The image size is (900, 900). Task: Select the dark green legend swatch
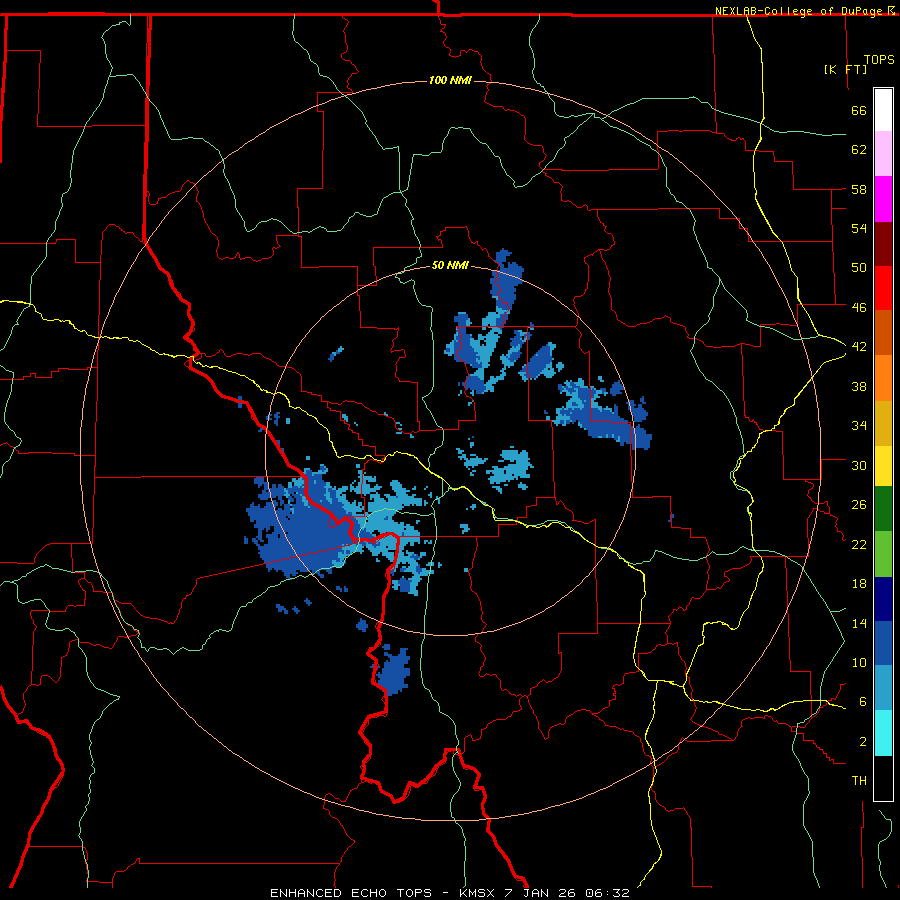click(883, 509)
